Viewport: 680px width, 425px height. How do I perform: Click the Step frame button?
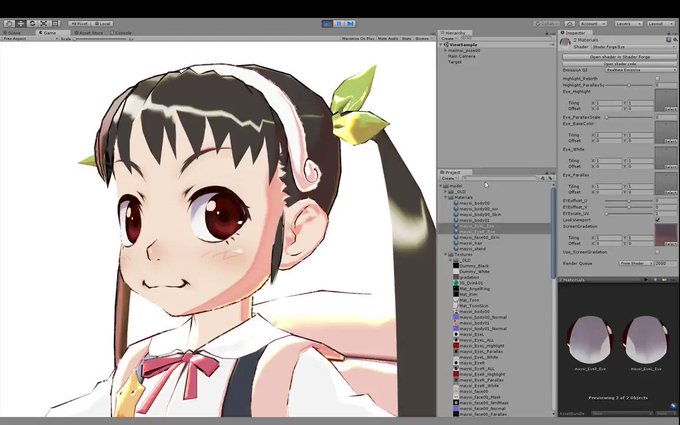pyautogui.click(x=350, y=23)
